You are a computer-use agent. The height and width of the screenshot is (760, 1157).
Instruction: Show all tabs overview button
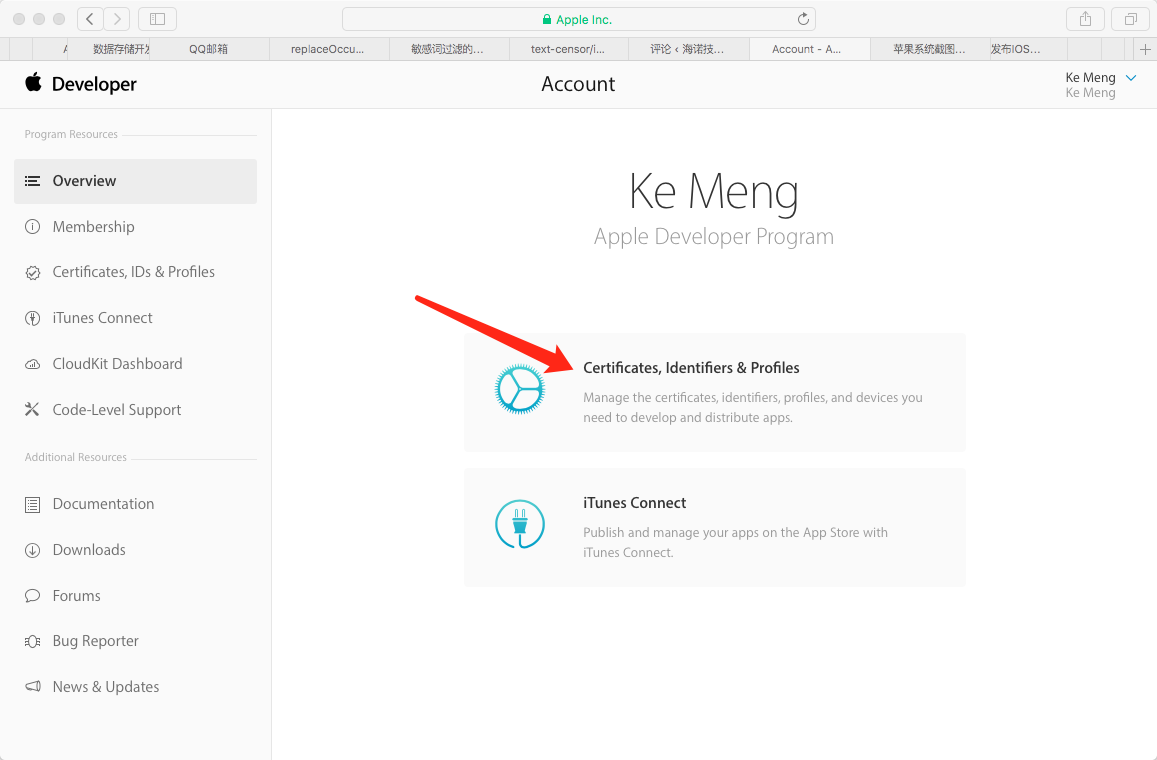click(1130, 19)
